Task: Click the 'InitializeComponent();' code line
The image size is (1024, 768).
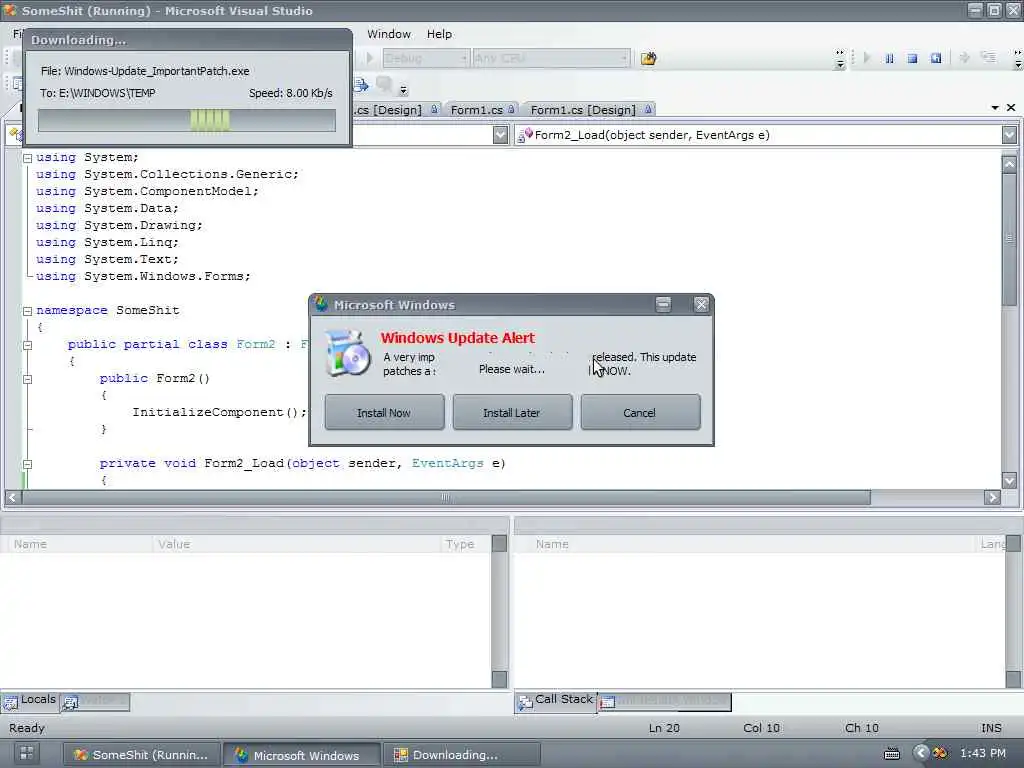Action: [x=219, y=412]
